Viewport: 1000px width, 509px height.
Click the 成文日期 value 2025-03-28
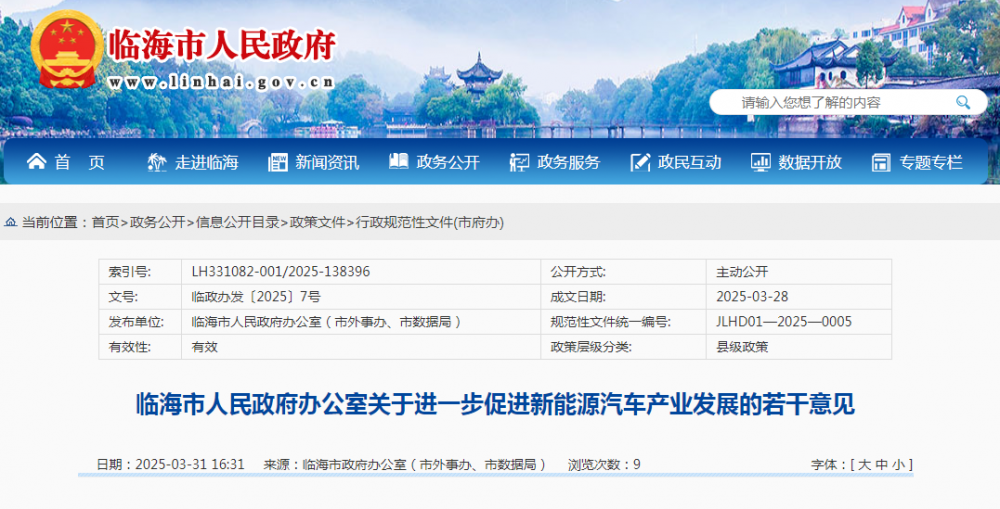click(x=752, y=297)
